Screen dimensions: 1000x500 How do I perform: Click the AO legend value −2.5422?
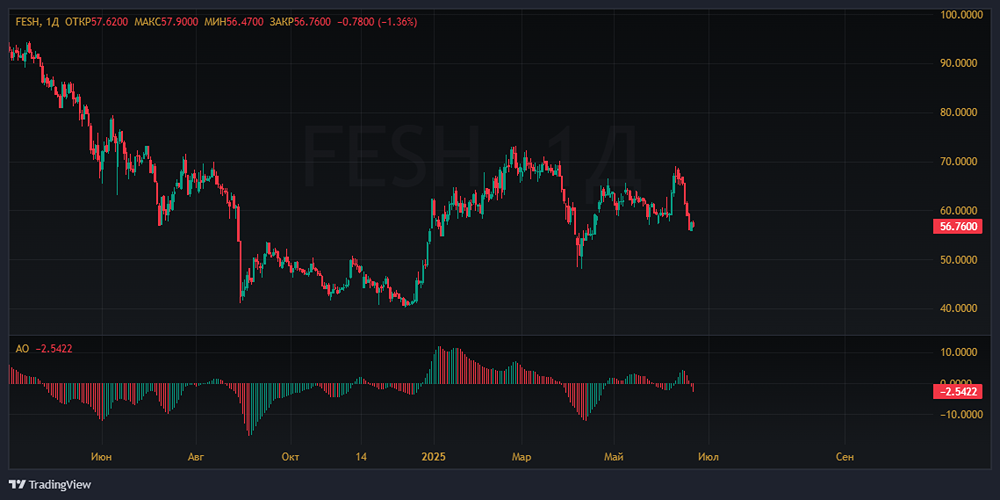point(54,348)
